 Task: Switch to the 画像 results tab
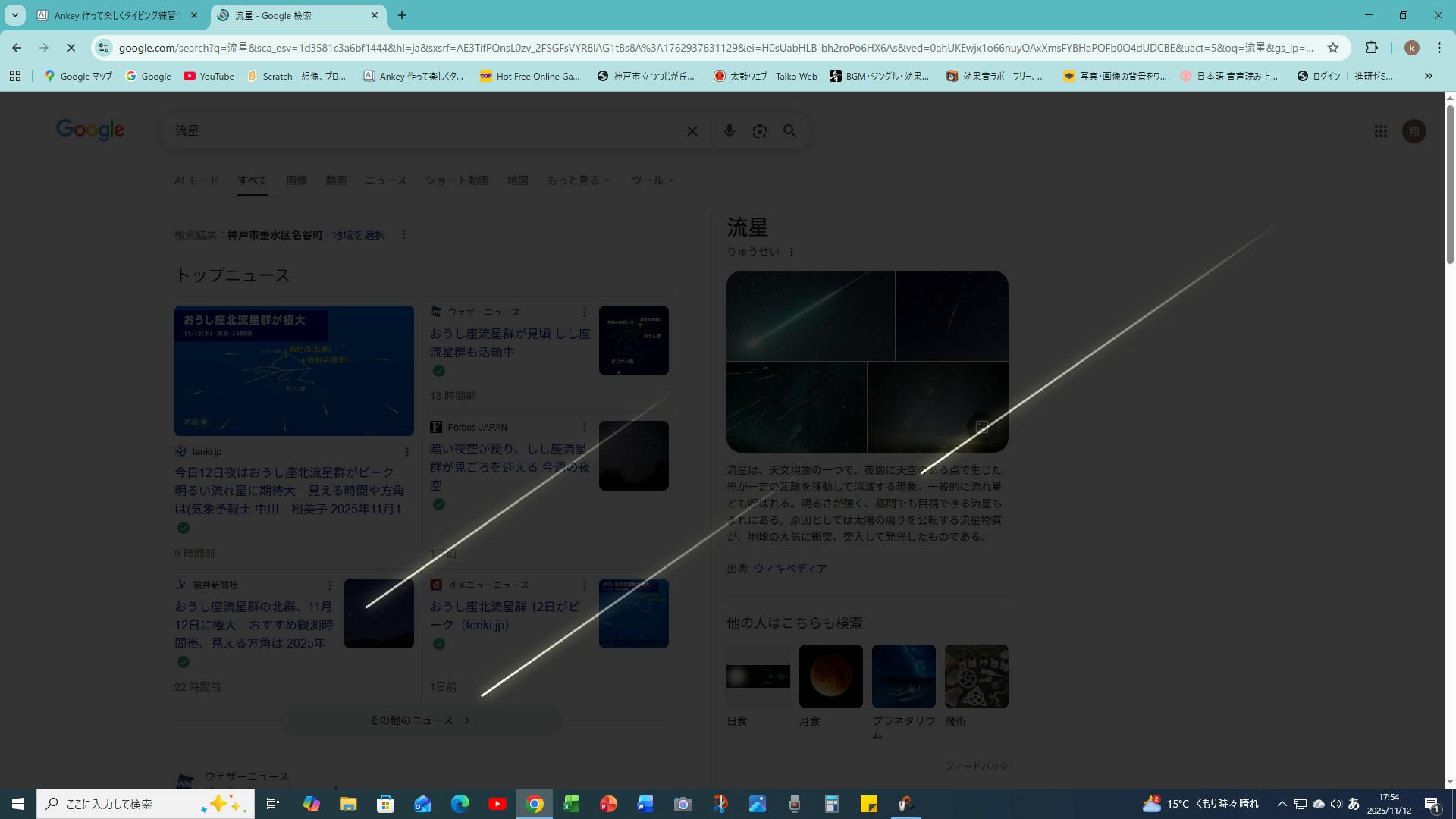297,180
